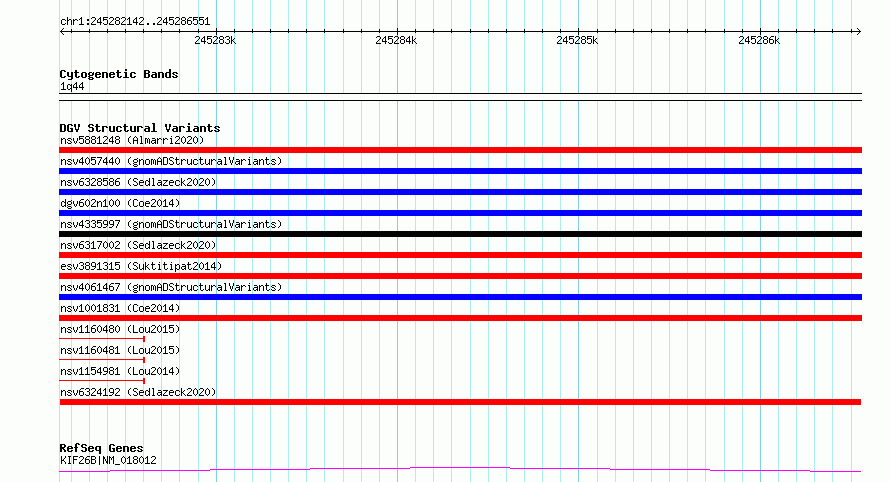890x482 pixels.
Task: Click the magenta KIF26B gene line
Action: click(460, 470)
